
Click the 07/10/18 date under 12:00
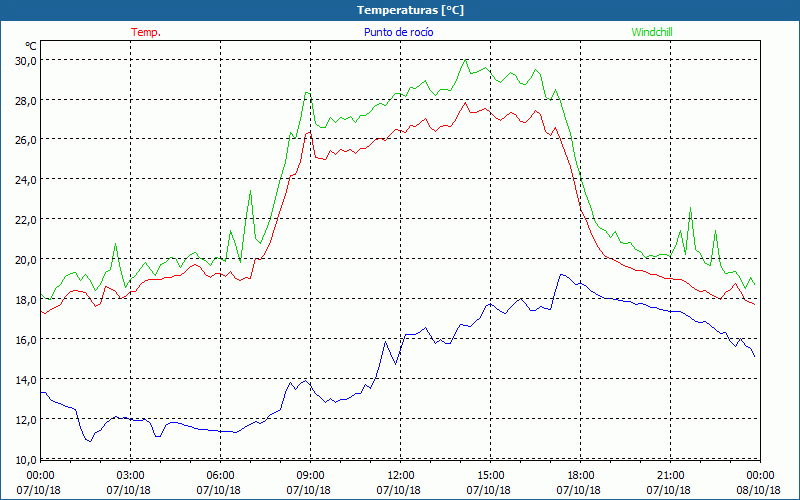pos(399,490)
